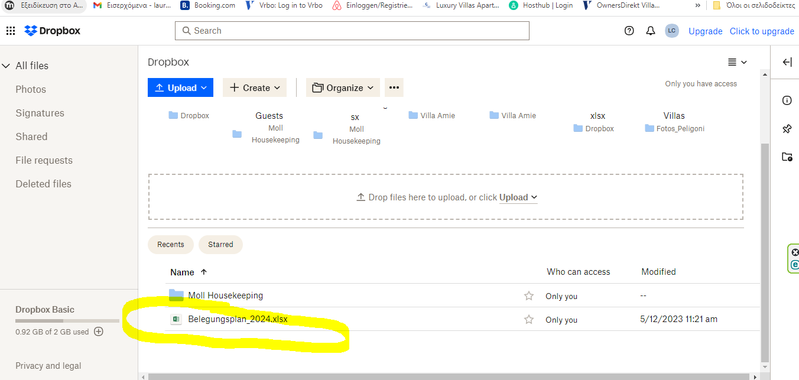The width and height of the screenshot is (799, 380).
Task: Click the storage usage progress bar
Action: [x=67, y=321]
